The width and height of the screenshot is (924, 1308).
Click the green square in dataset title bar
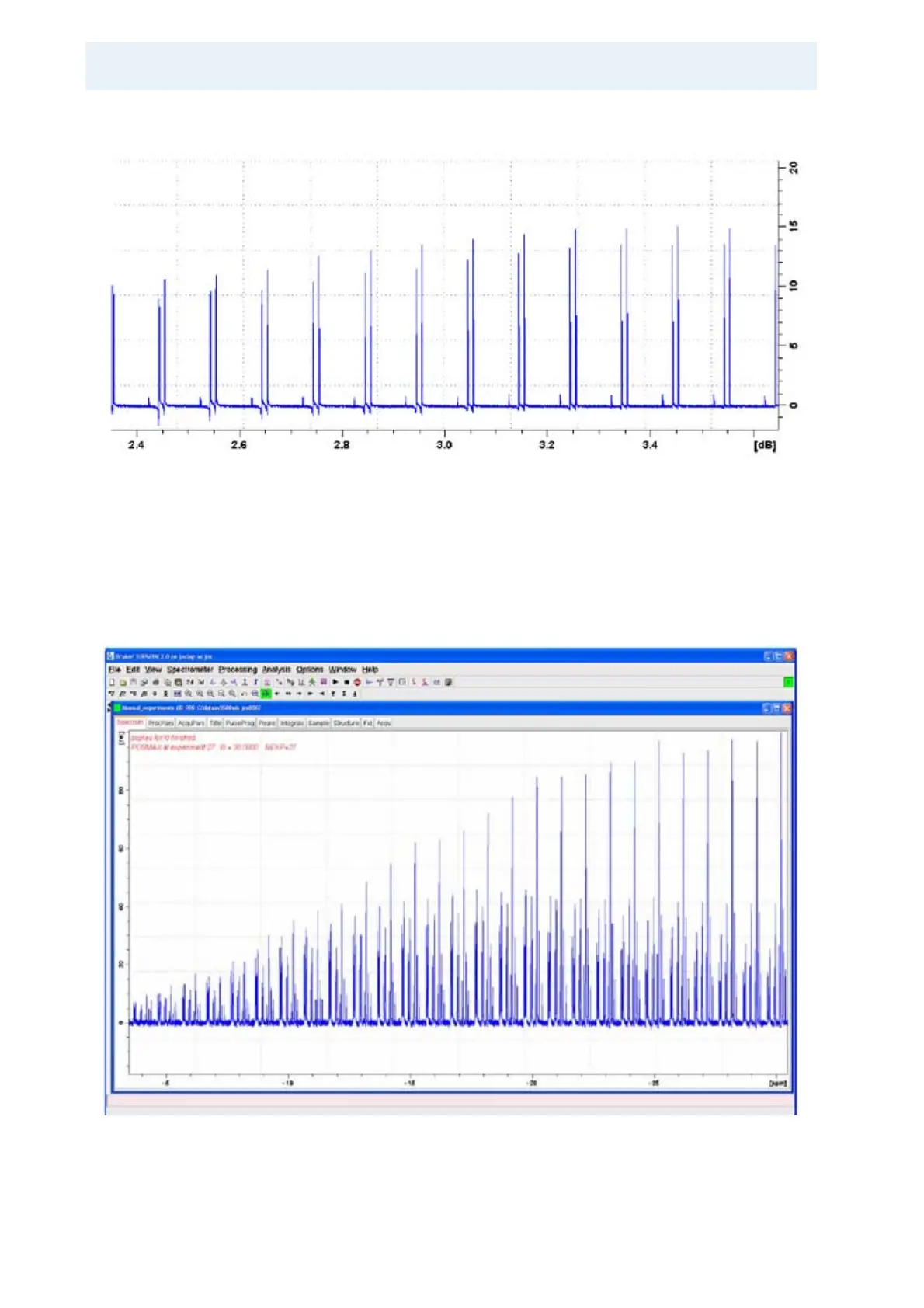[118, 708]
